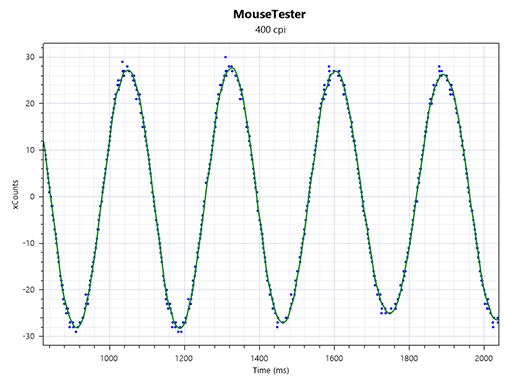Click the 1400 tick label on time axis
The height and width of the screenshot is (384, 512).
coord(259,358)
